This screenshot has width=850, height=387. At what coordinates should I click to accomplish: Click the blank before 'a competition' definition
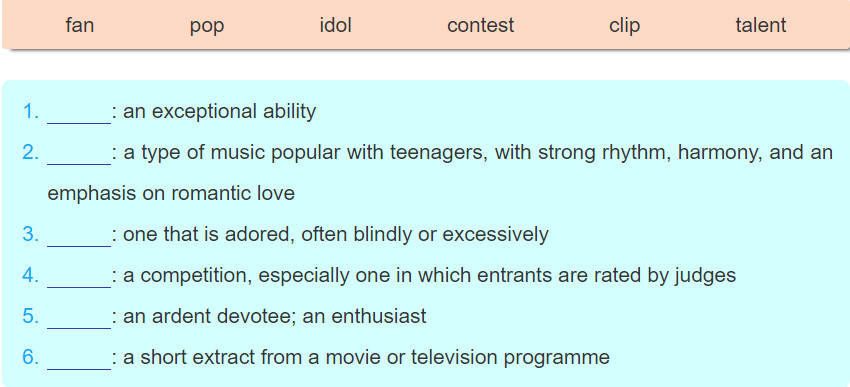point(79,278)
